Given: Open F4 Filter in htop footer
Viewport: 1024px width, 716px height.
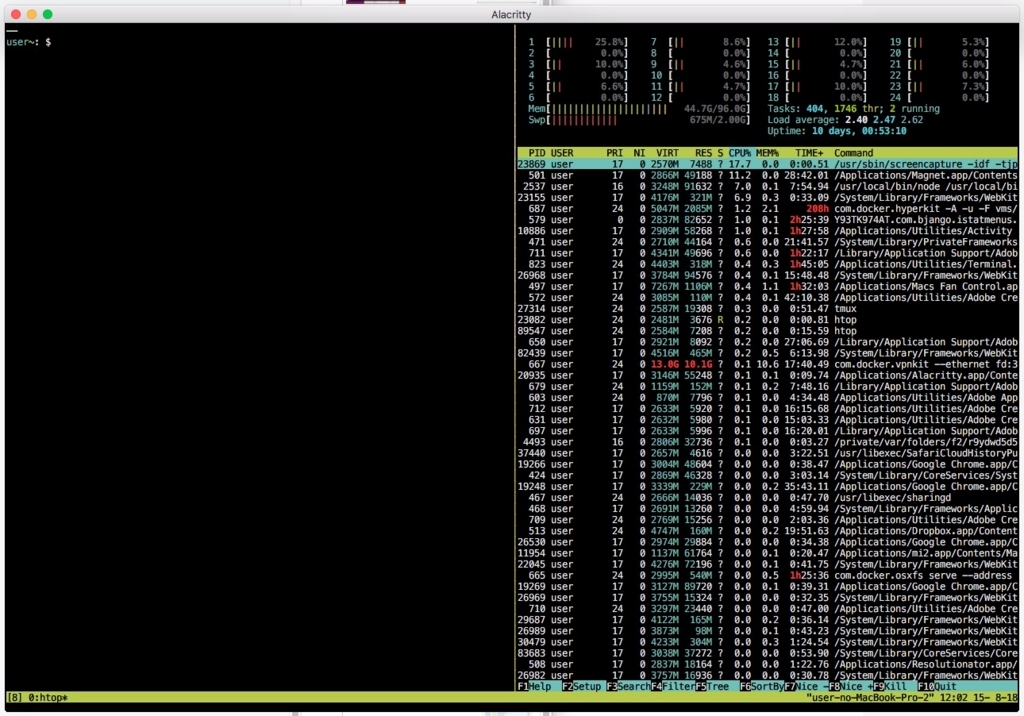Looking at the screenshot, I should pyautogui.click(x=673, y=687).
